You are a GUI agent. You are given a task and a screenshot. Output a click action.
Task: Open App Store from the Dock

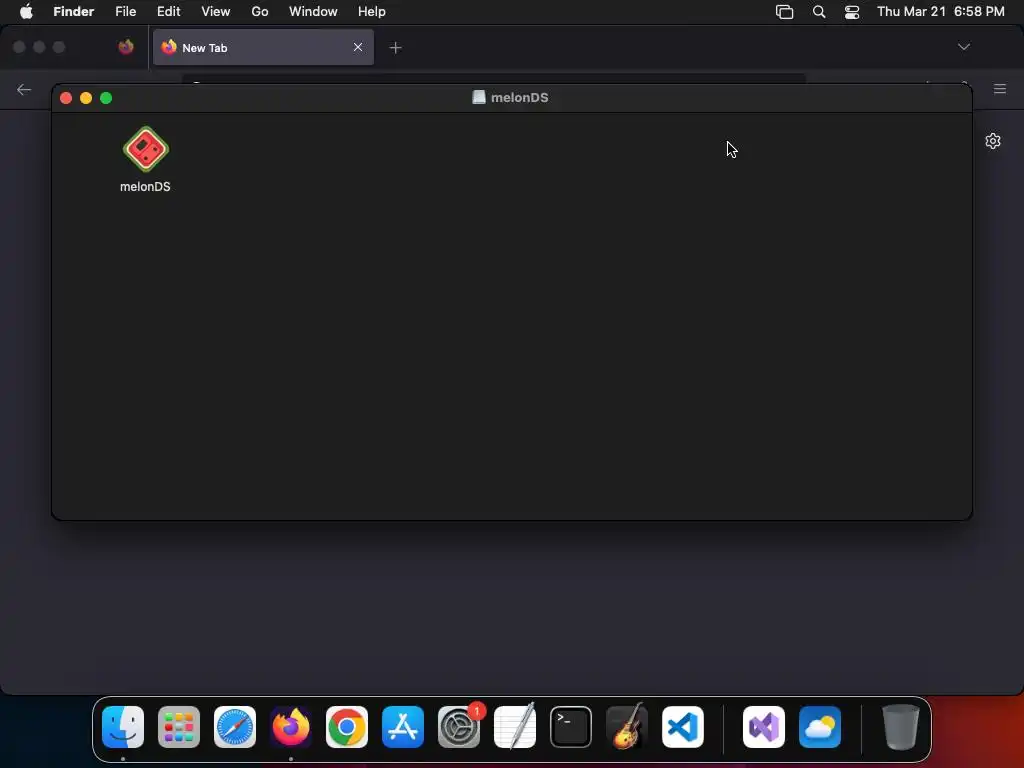(403, 727)
